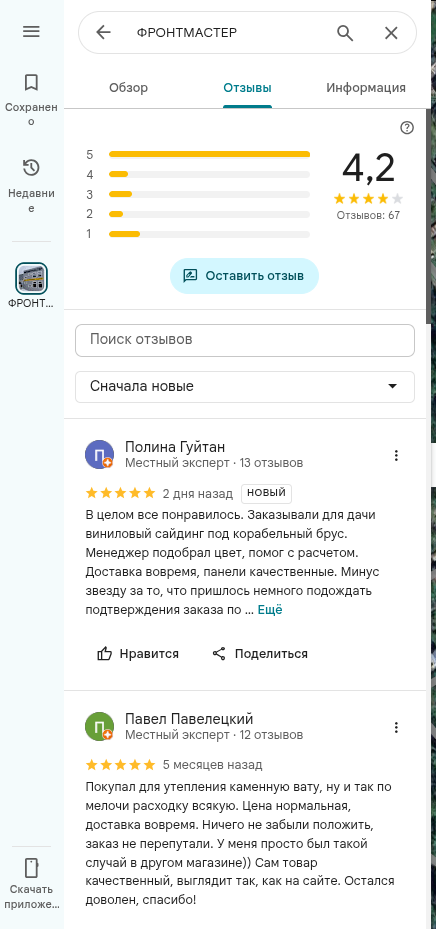Click the НОВЫЙ badge on the review

[267, 493]
